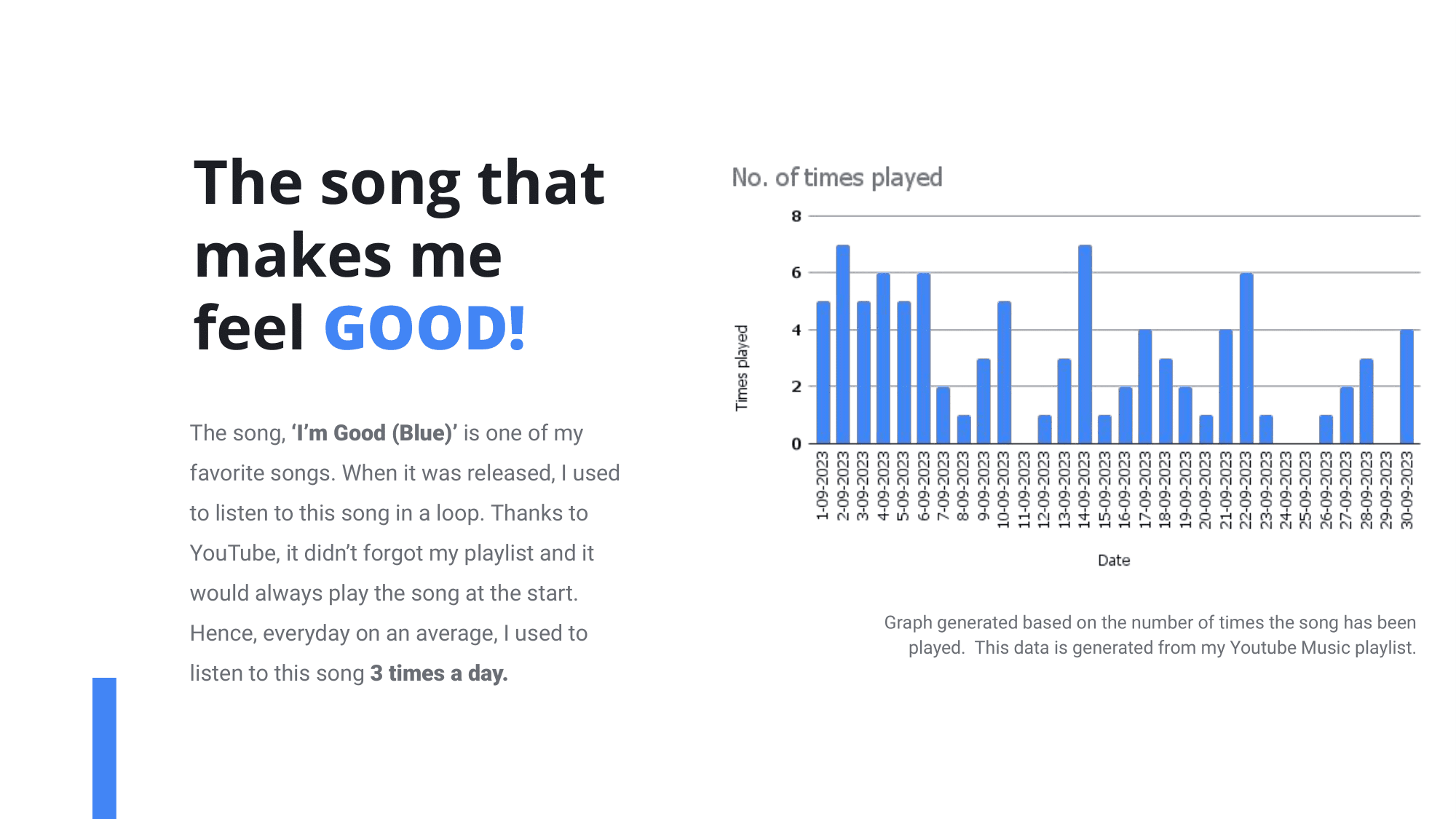Click the 'Date' horizontal axis label
Image resolution: width=1456 pixels, height=819 pixels.
(1114, 561)
